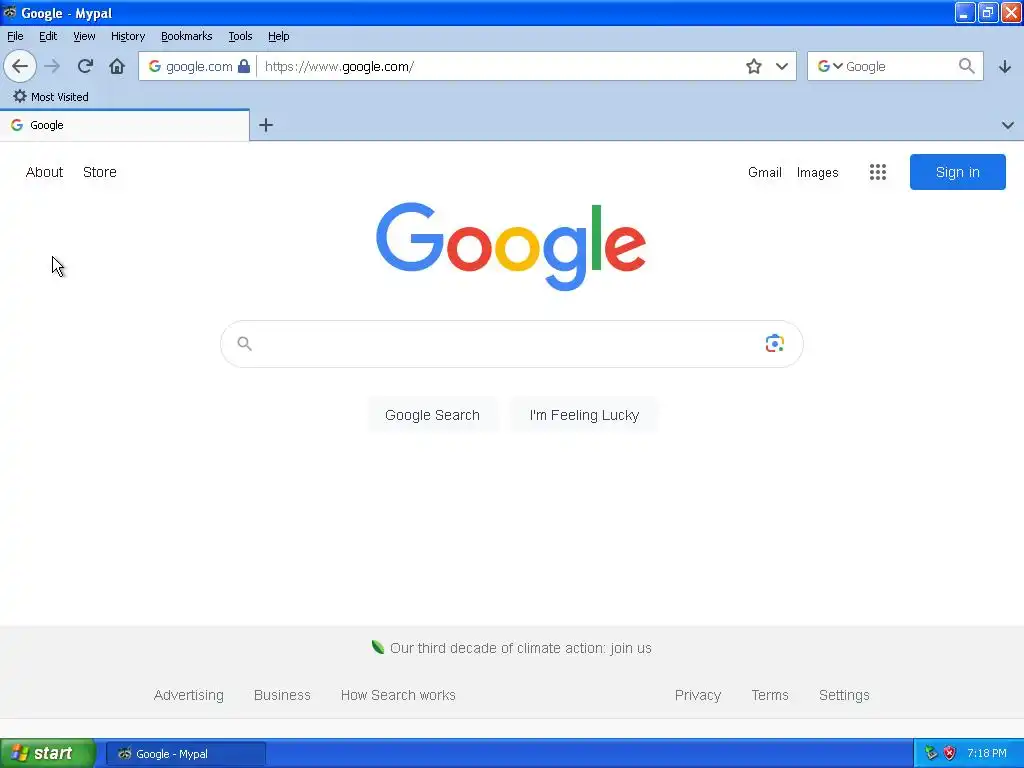
Task: Open the Windows start menu
Action: click(x=48, y=754)
